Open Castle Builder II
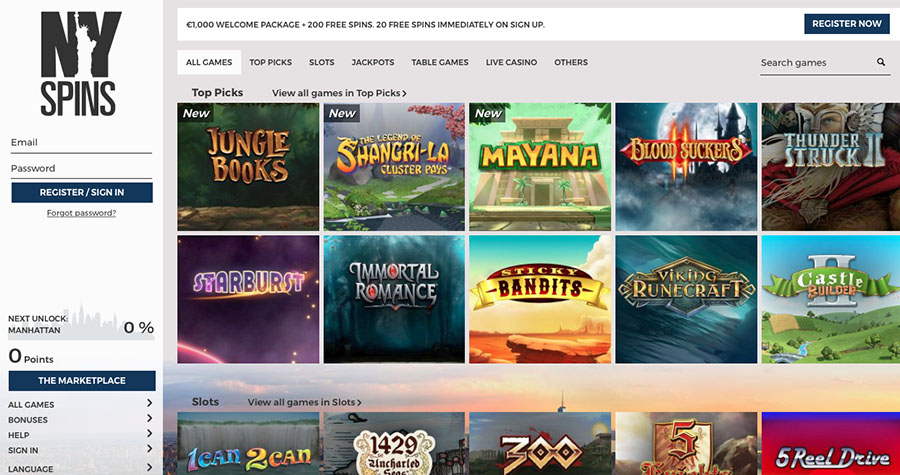The width and height of the screenshot is (900, 475). [831, 299]
